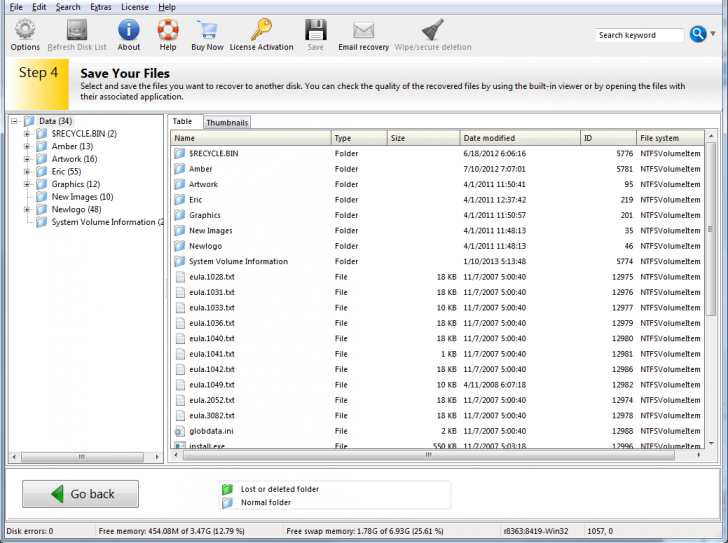The width and height of the screenshot is (728, 543).
Task: Open the About info icon
Action: tap(129, 30)
